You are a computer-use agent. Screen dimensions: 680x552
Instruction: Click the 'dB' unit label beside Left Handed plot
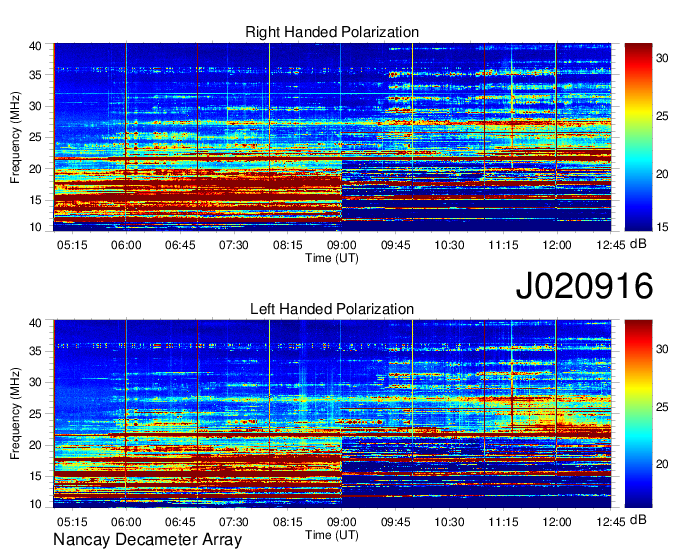[638, 520]
